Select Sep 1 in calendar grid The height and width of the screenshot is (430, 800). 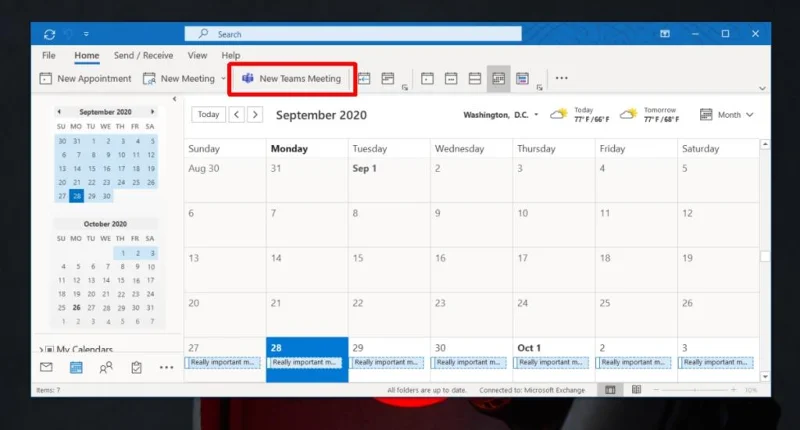tap(389, 180)
